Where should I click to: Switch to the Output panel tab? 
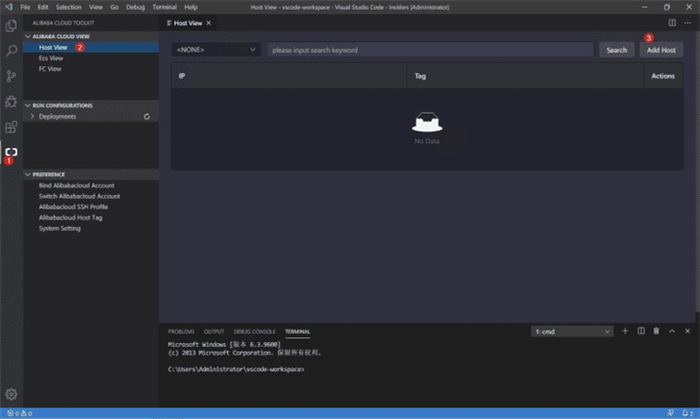[214, 332]
